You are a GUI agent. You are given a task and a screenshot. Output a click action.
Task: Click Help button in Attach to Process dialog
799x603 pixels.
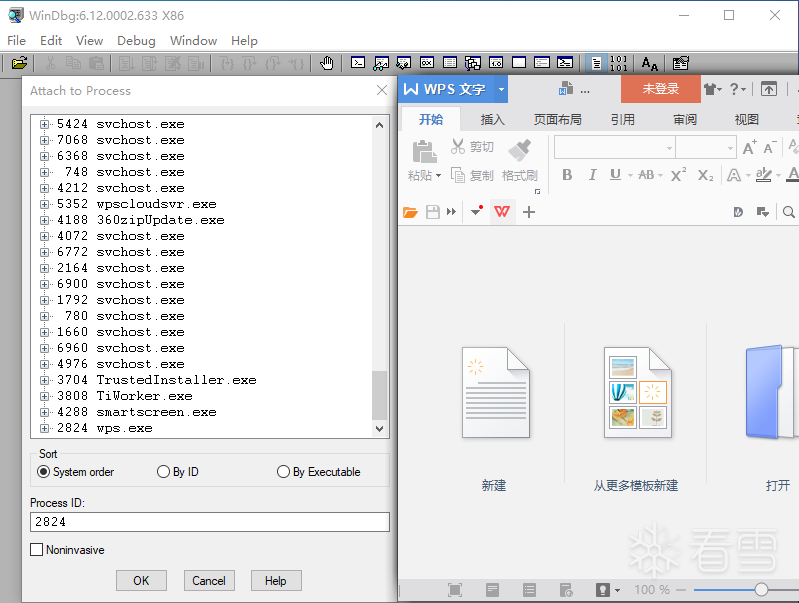(276, 581)
